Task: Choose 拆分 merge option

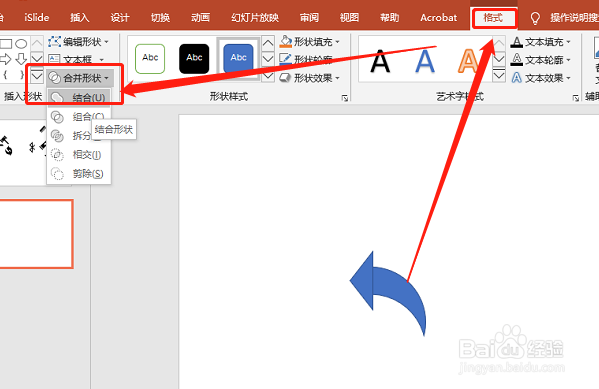Action: coord(73,136)
